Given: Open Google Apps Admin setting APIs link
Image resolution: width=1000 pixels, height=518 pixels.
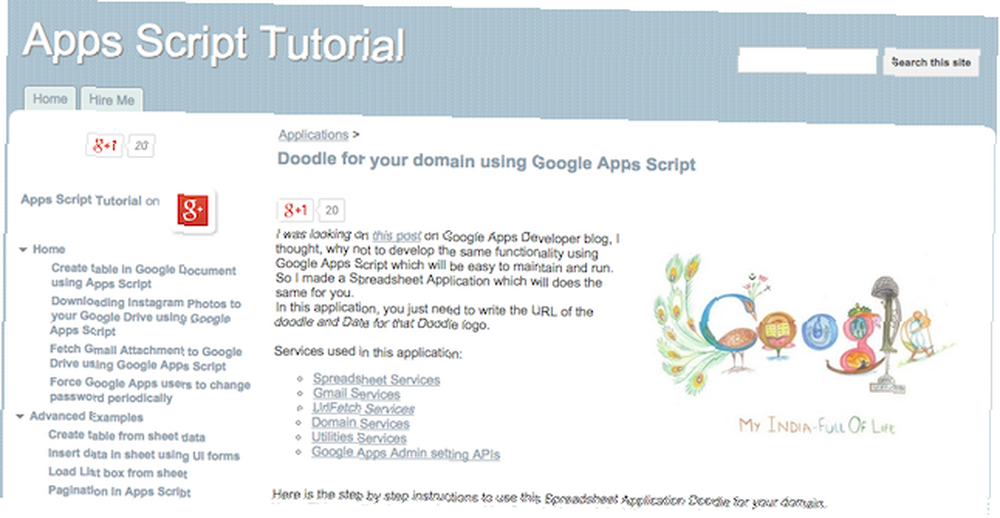Looking at the screenshot, I should click(x=406, y=454).
